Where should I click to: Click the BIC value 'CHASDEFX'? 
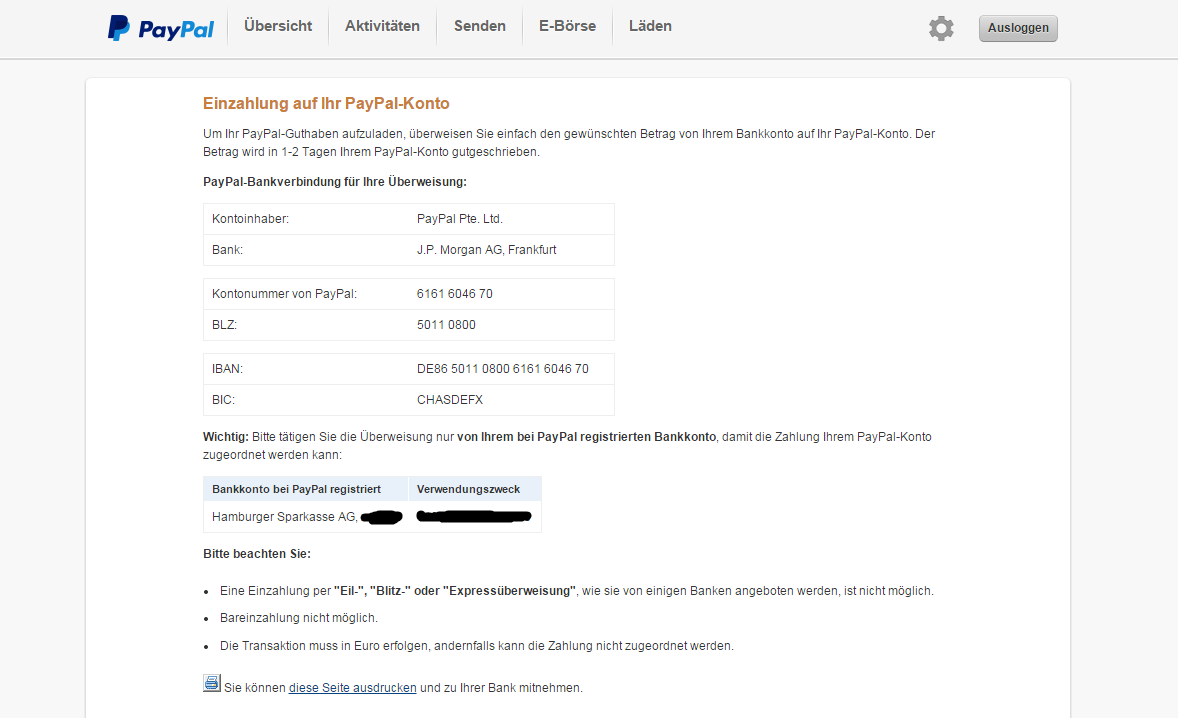(x=450, y=400)
